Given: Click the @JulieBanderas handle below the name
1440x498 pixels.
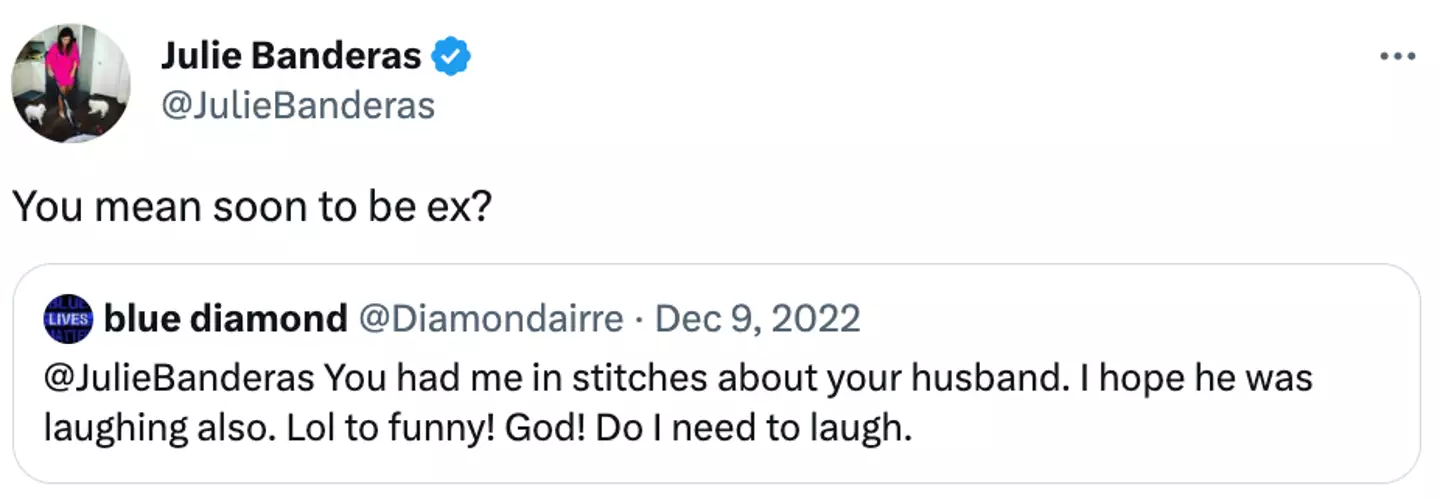Looking at the screenshot, I should (x=297, y=105).
